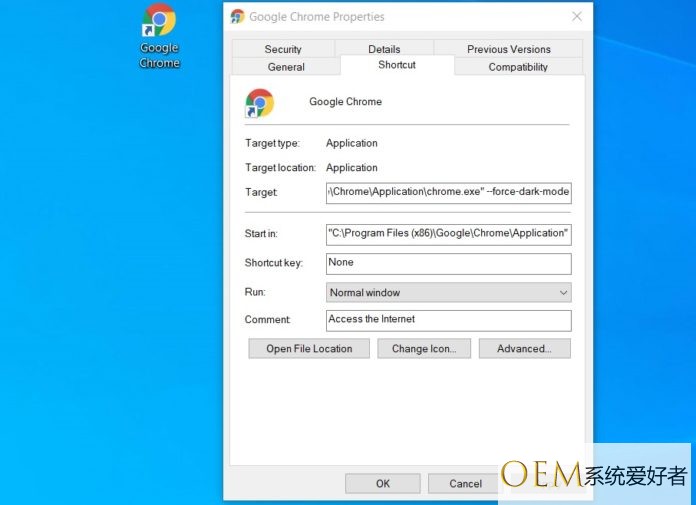Click the Change Icon button
This screenshot has height=505, width=696.
pos(424,348)
